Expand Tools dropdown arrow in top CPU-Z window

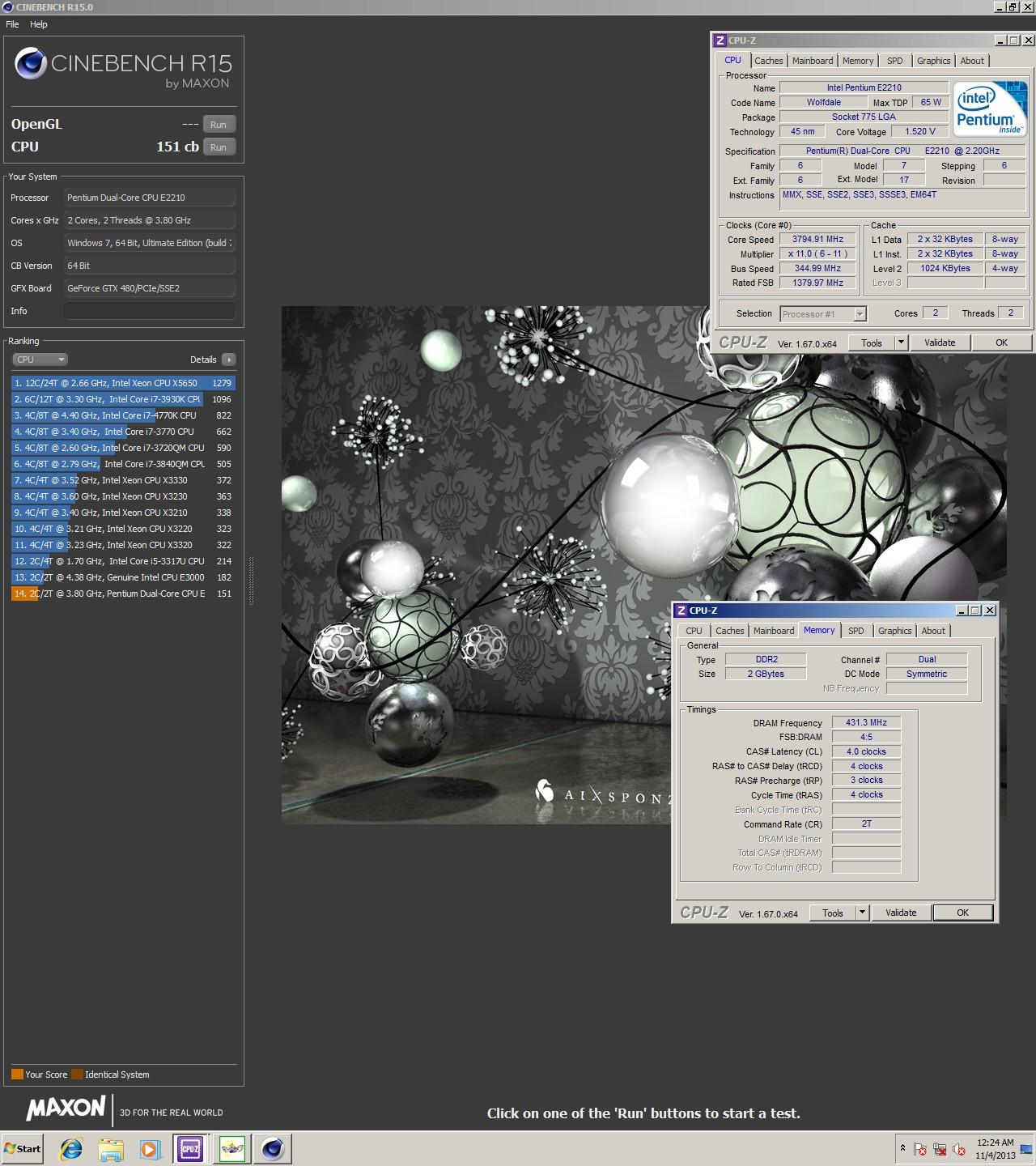coord(901,343)
